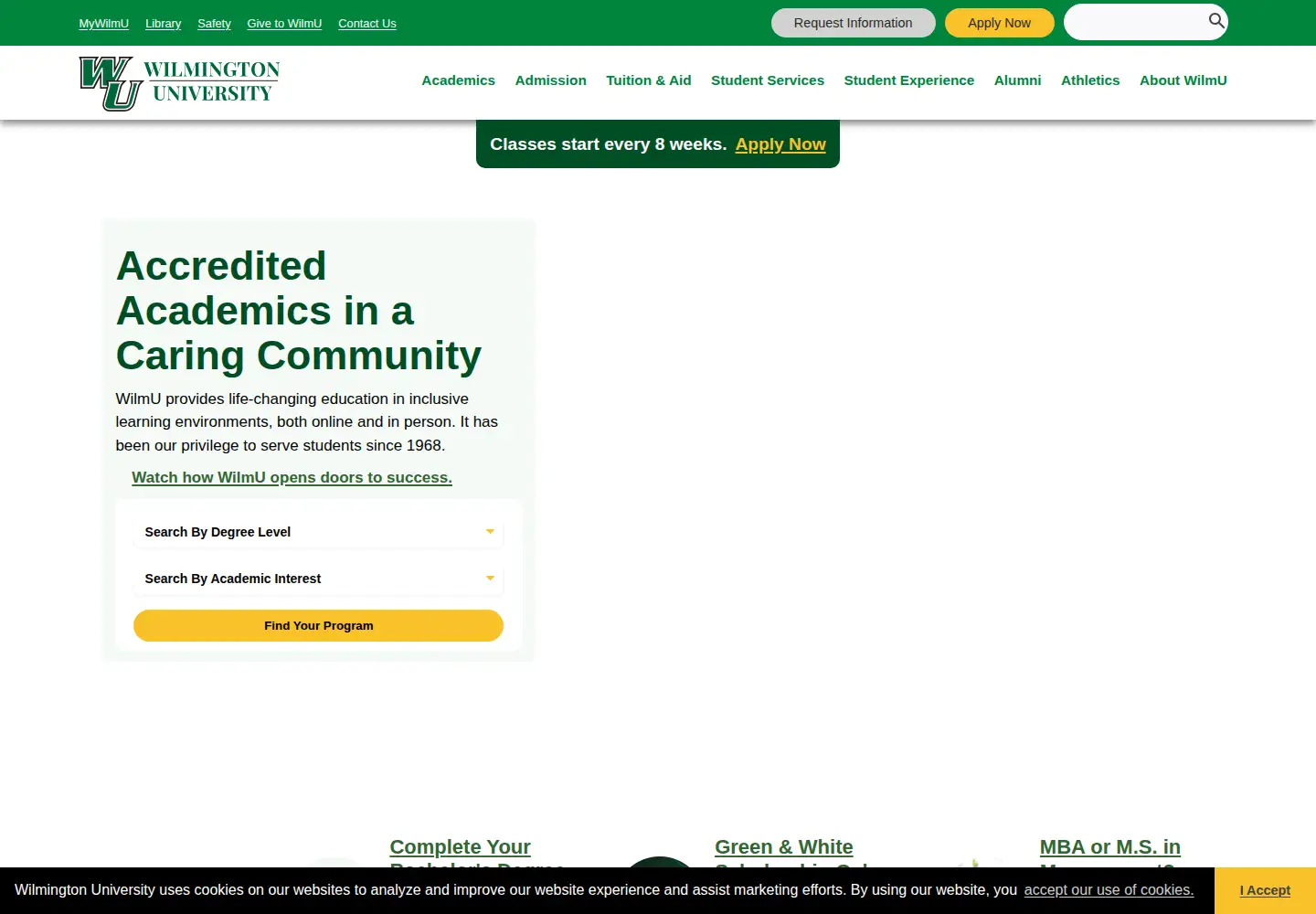Open the Student Experience menu
The width and height of the screenshot is (1316, 914).
909,80
